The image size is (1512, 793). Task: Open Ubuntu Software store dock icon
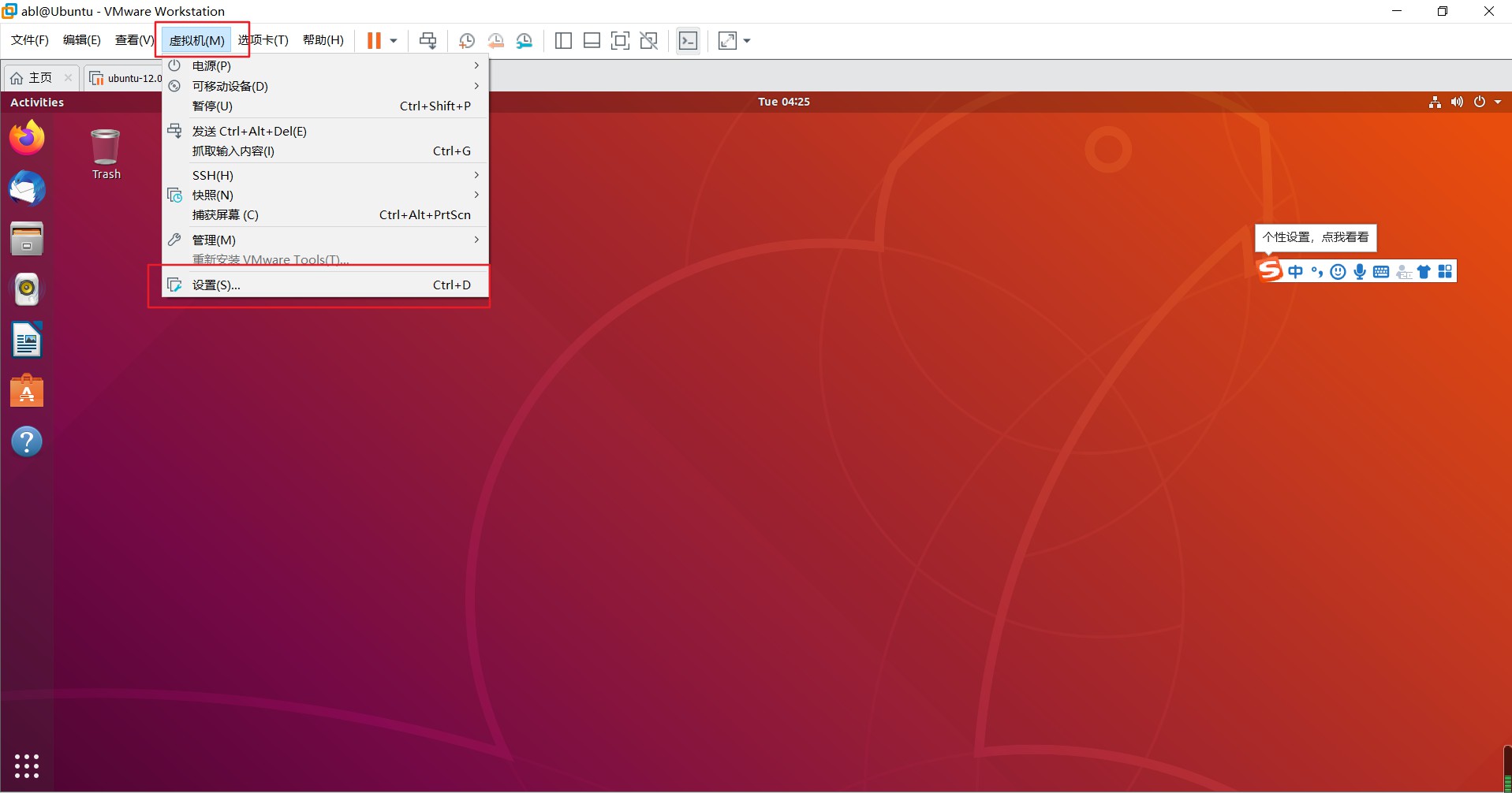(27, 391)
